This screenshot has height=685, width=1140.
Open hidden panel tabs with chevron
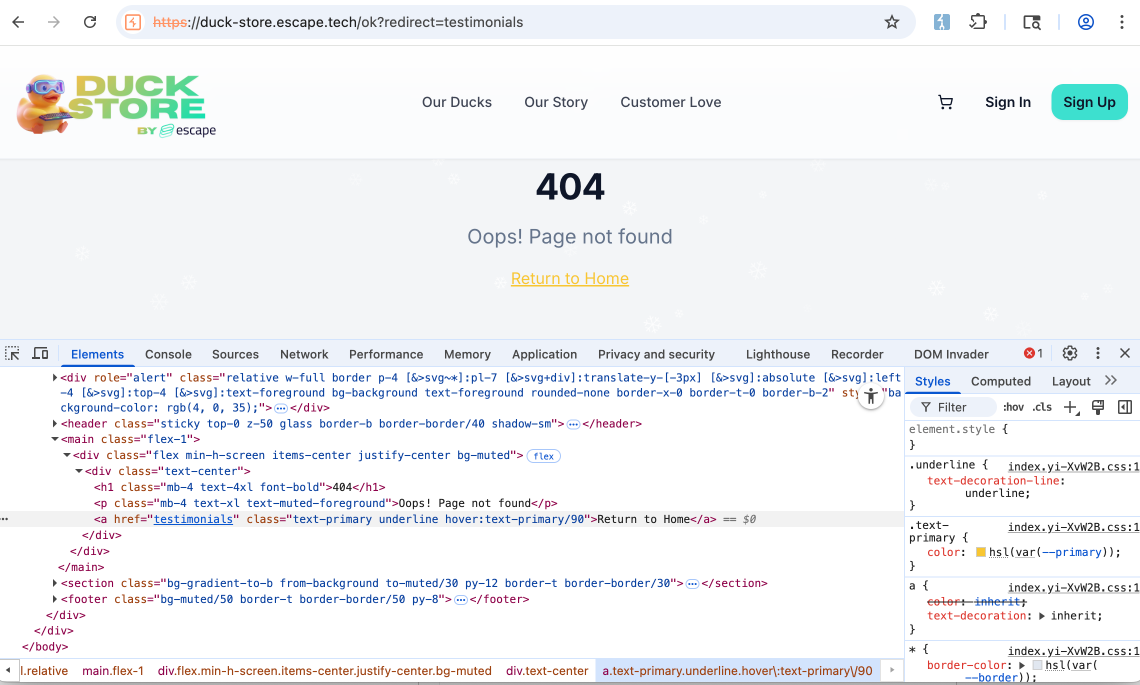(1108, 380)
